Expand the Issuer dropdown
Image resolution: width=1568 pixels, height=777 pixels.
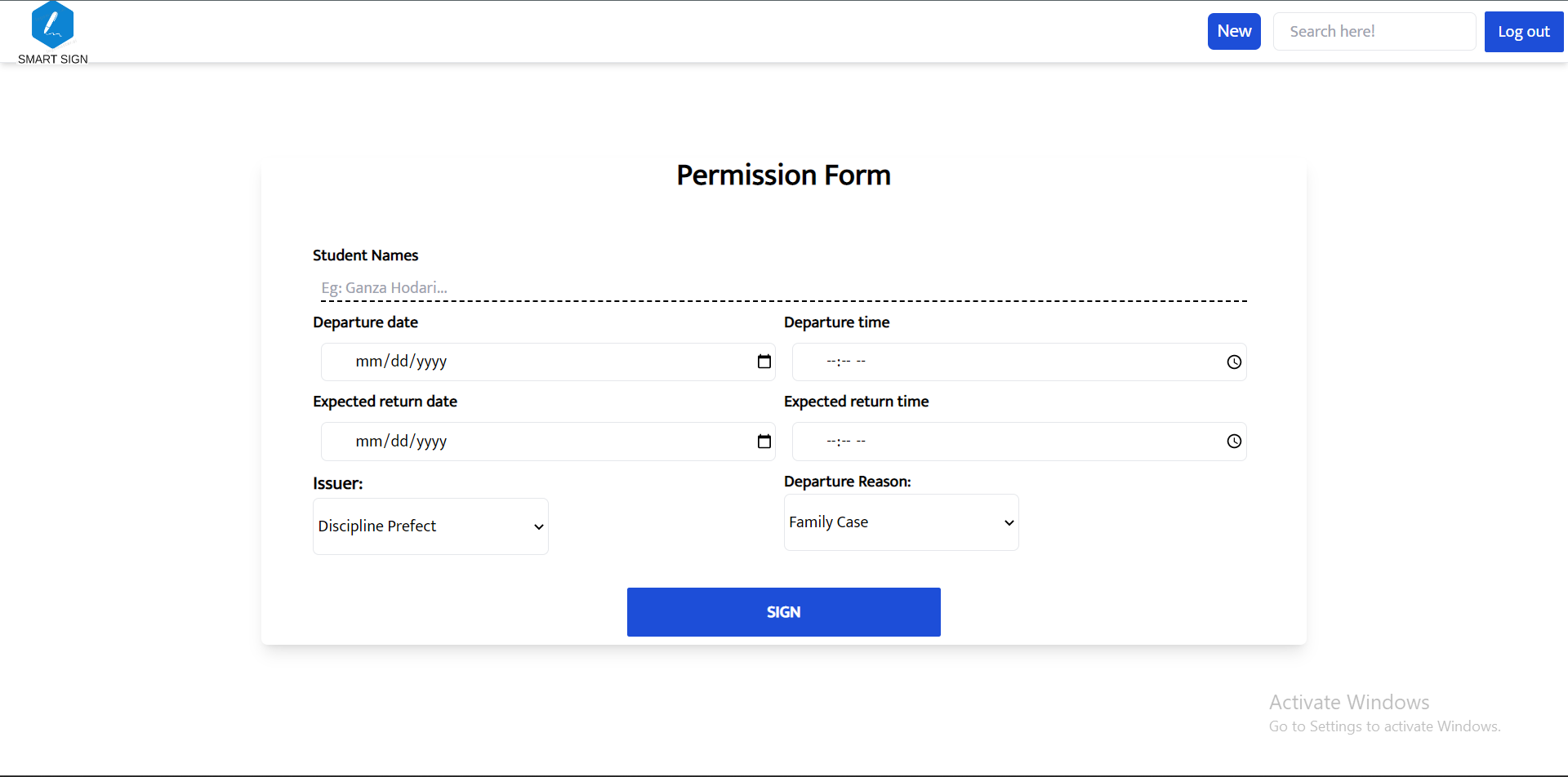point(430,526)
